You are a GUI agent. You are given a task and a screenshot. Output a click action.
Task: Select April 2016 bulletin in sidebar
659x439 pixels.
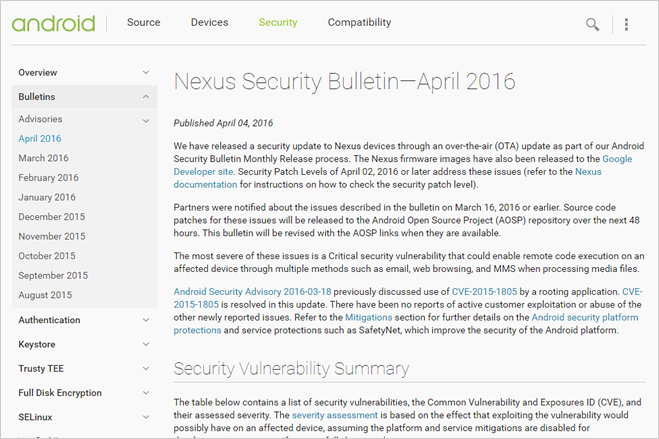click(40, 139)
